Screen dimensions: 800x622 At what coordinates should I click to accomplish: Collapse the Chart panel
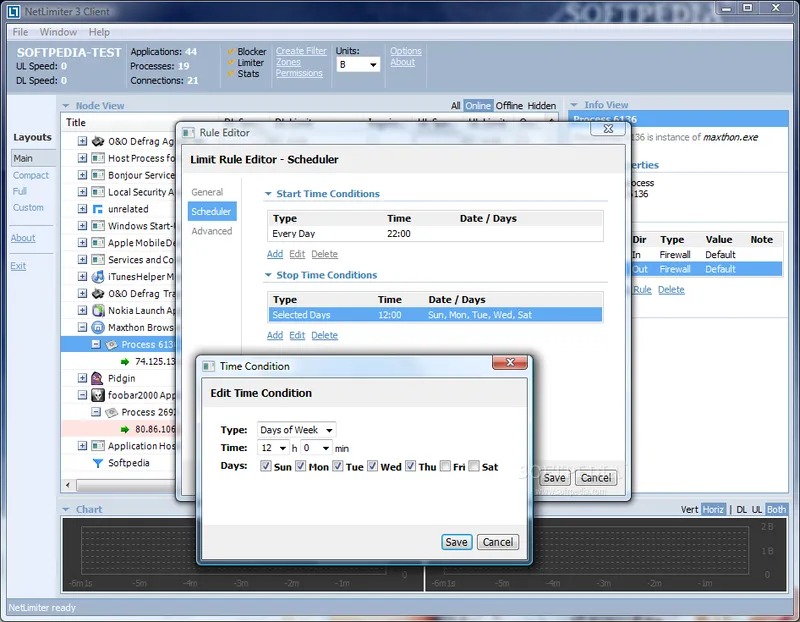tap(66, 509)
